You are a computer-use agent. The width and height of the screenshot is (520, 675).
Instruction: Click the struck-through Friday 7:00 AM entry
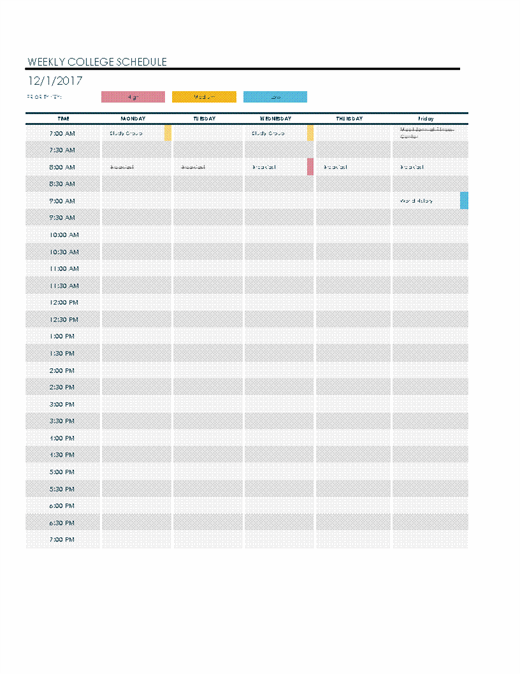coord(427,133)
